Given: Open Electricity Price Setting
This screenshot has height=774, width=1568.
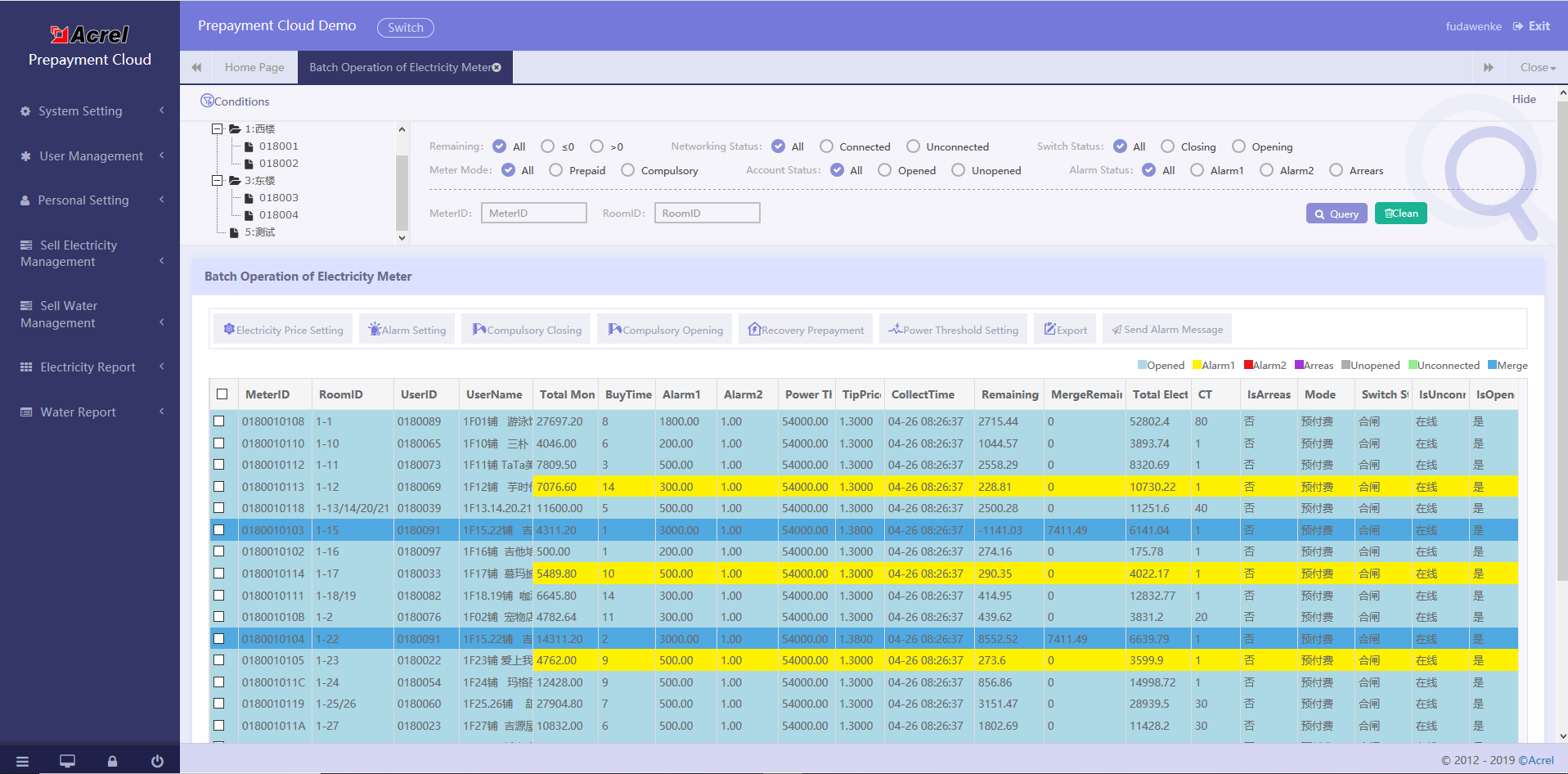Looking at the screenshot, I should click(283, 330).
